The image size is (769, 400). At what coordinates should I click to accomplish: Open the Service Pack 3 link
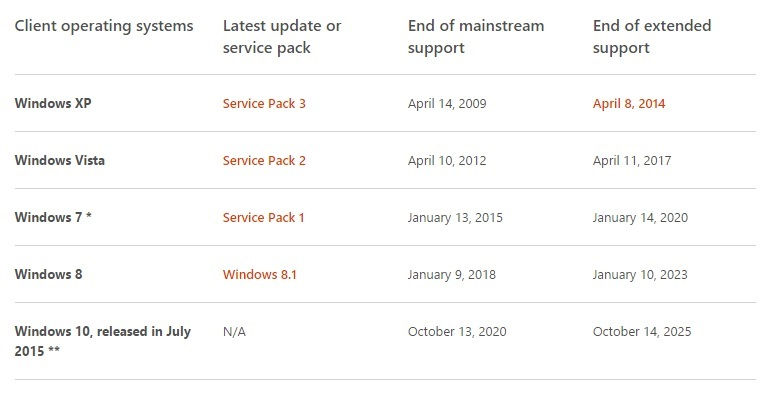[264, 103]
